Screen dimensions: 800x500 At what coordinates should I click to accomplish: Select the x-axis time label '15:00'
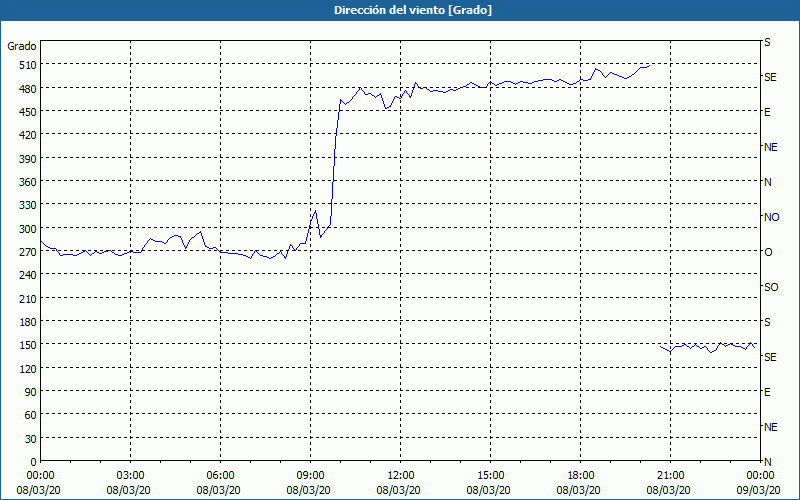click(x=490, y=476)
